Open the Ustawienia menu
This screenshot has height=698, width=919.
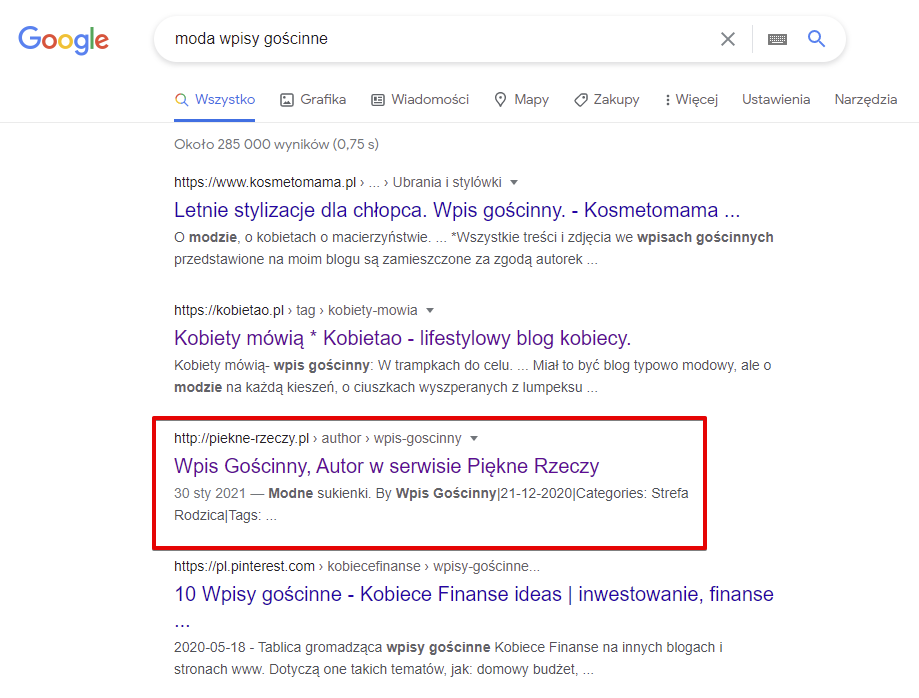point(776,100)
